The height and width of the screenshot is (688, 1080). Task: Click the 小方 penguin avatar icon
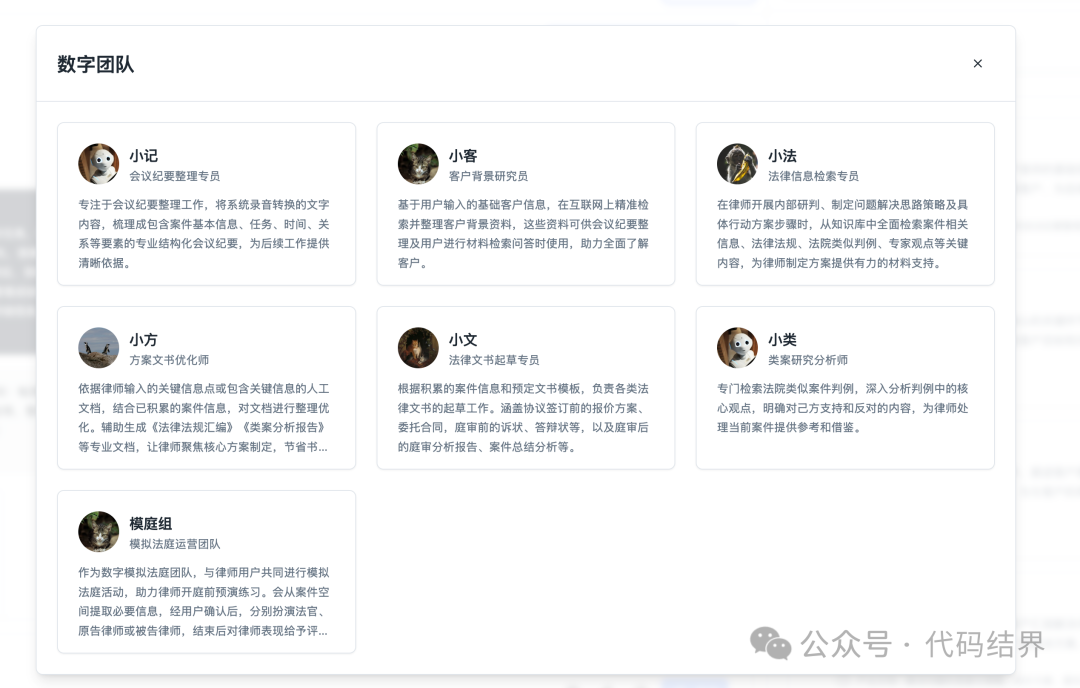pyautogui.click(x=99, y=348)
